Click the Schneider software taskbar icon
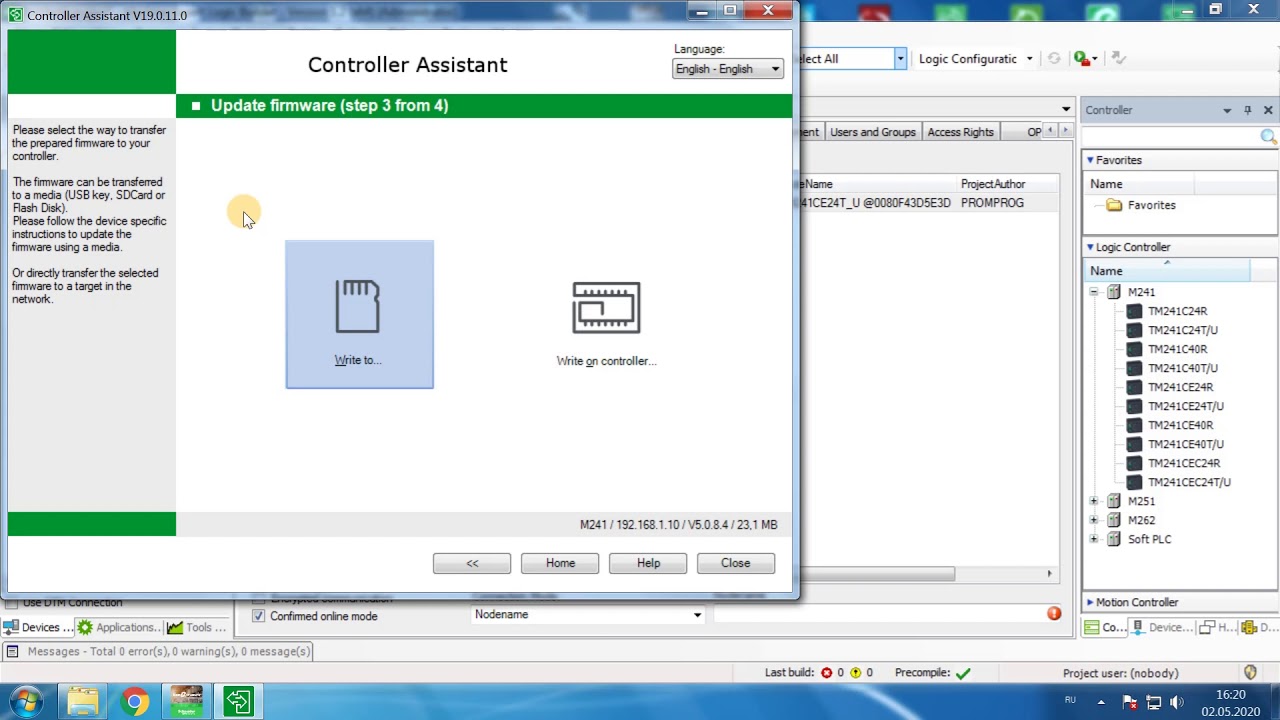1280x720 pixels. click(186, 701)
